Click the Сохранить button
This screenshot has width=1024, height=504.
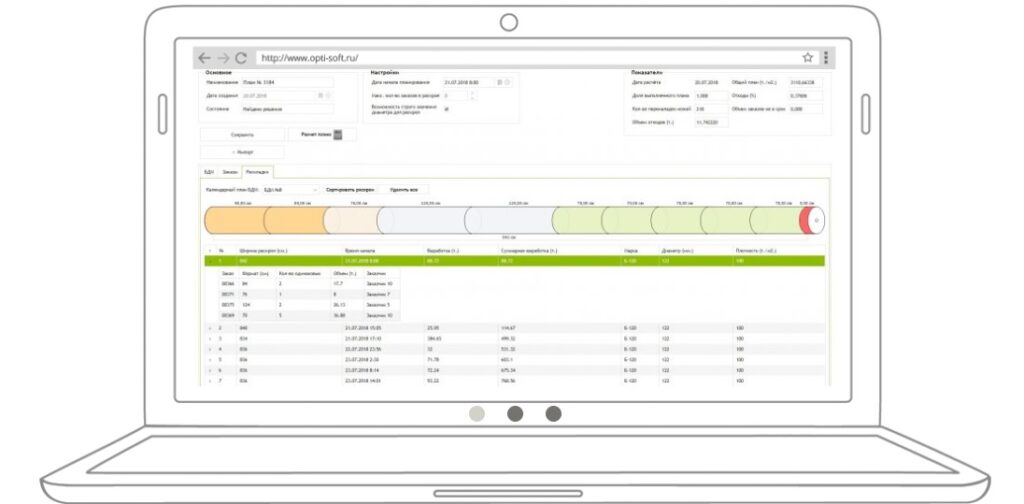click(x=241, y=134)
